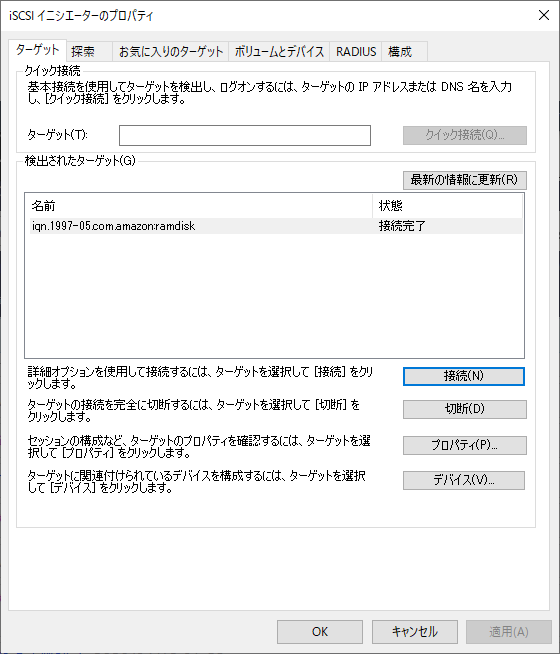Focus the ターゲット(T) text field
Screen dimensions: 560x654
245,136
